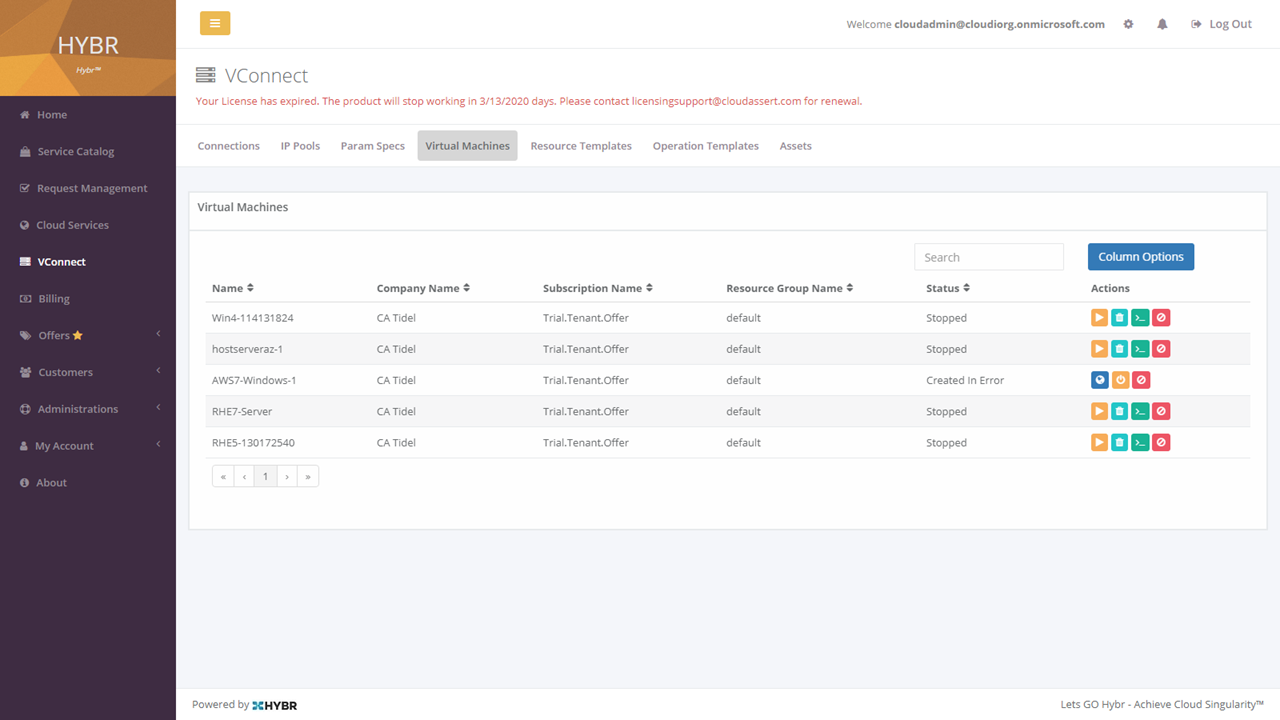This screenshot has width=1280, height=720.
Task: Go to next page in pagination
Action: (x=287, y=477)
